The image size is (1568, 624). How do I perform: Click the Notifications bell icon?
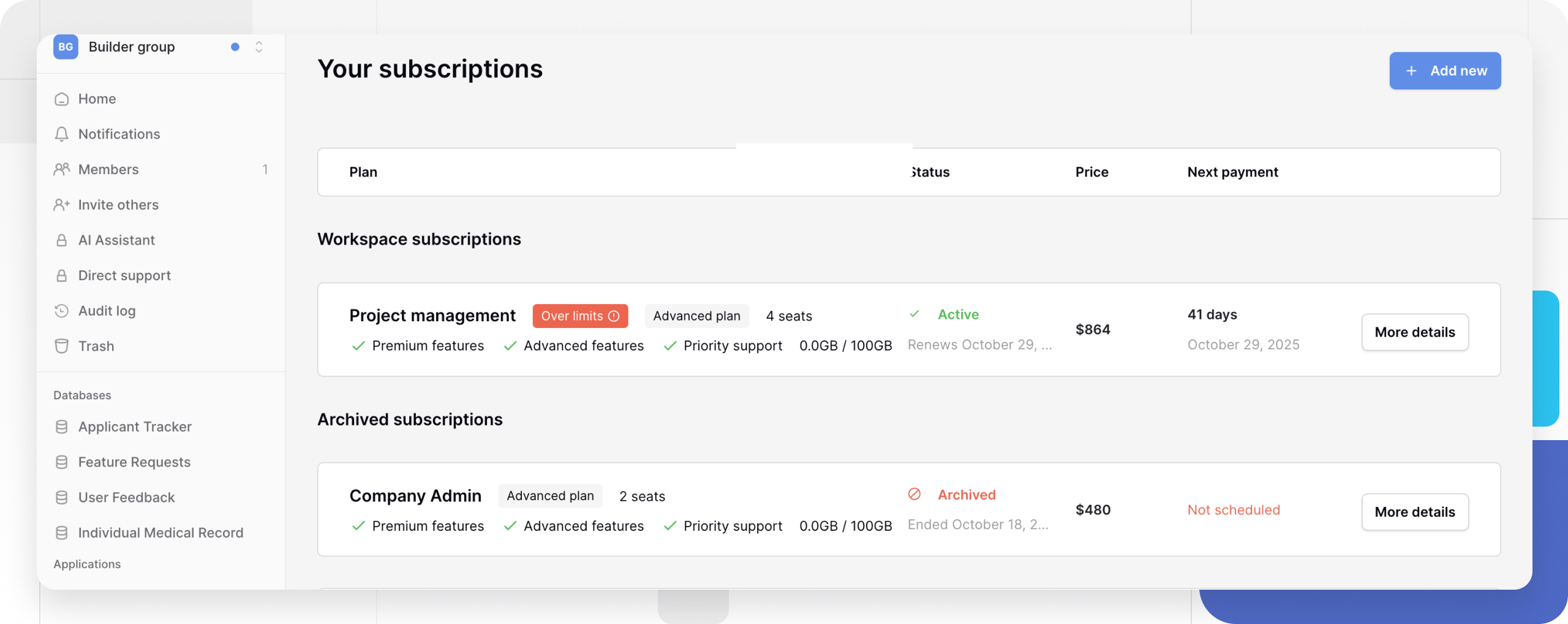coord(61,134)
